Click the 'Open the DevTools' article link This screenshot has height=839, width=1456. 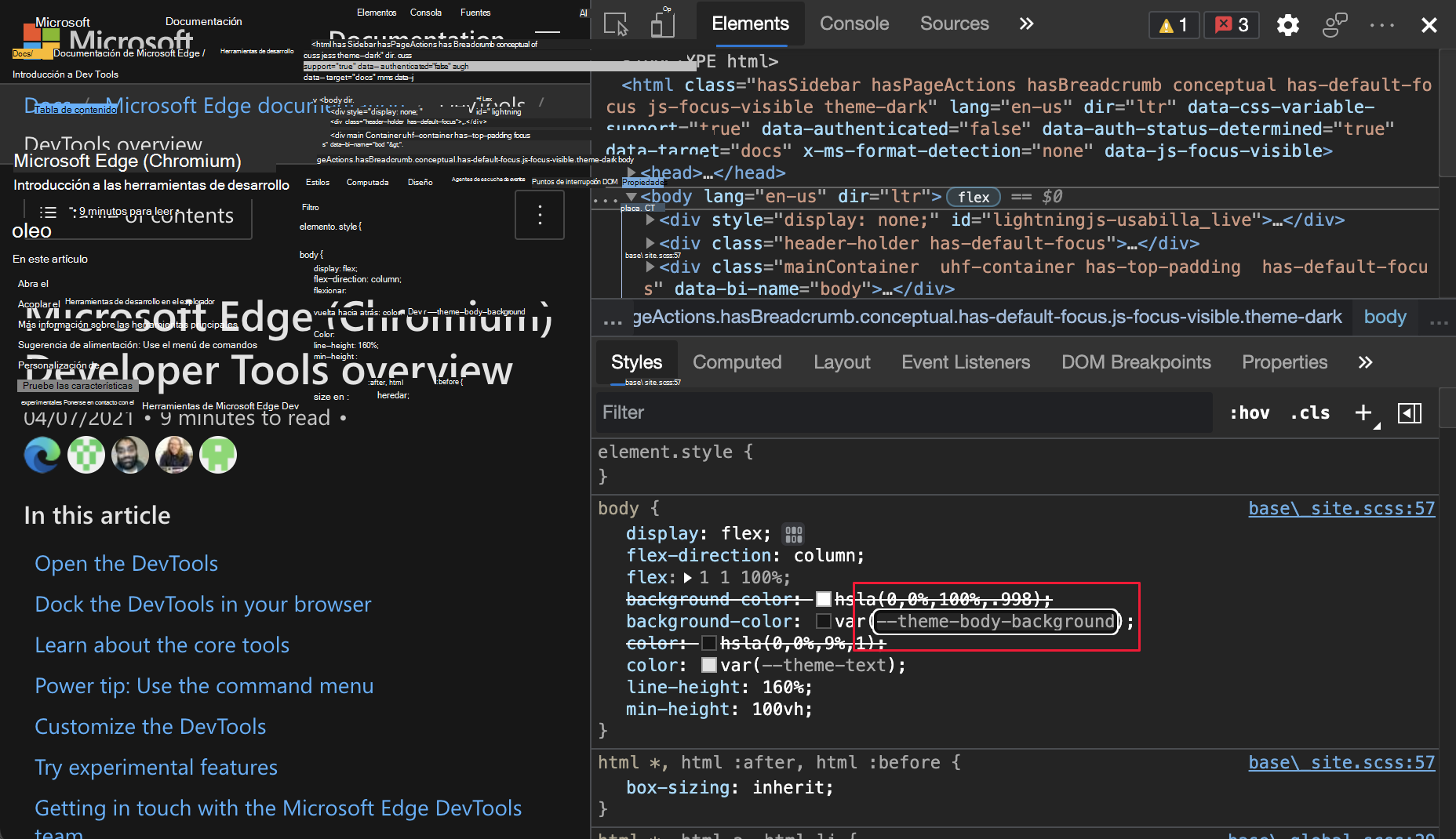(x=126, y=563)
